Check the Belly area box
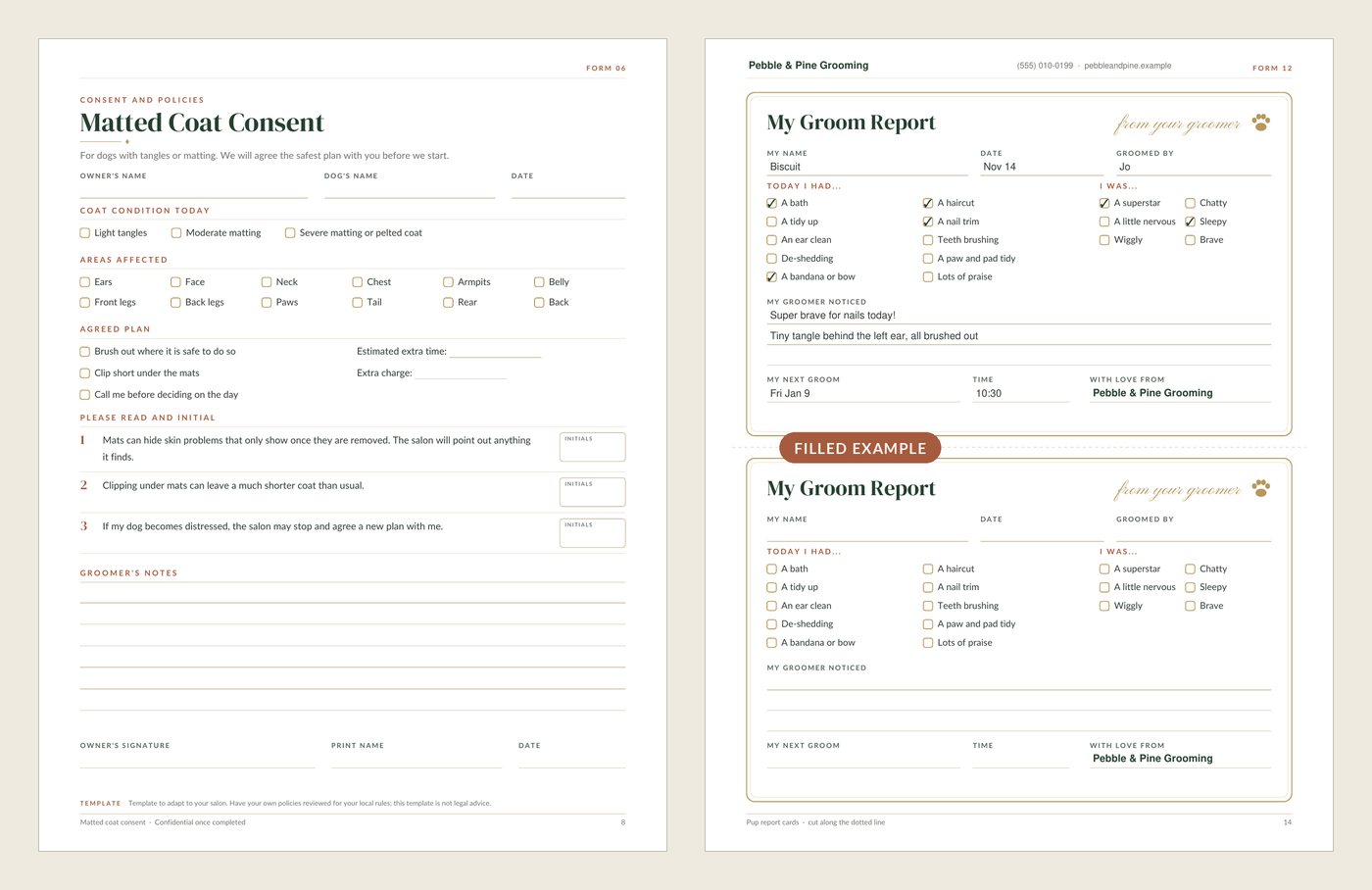The width and height of the screenshot is (1372, 890). [x=539, y=282]
